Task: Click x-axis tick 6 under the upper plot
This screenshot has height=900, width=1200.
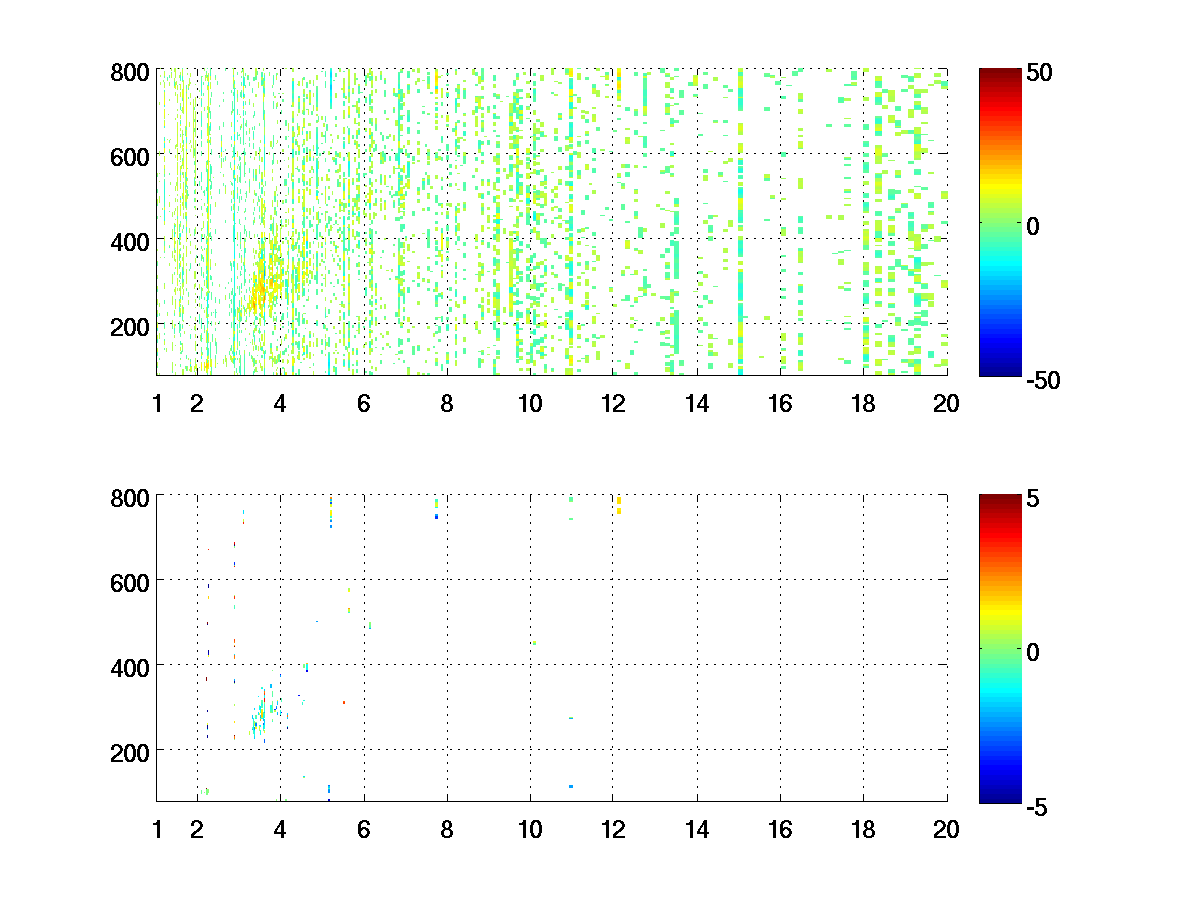Action: (x=363, y=404)
